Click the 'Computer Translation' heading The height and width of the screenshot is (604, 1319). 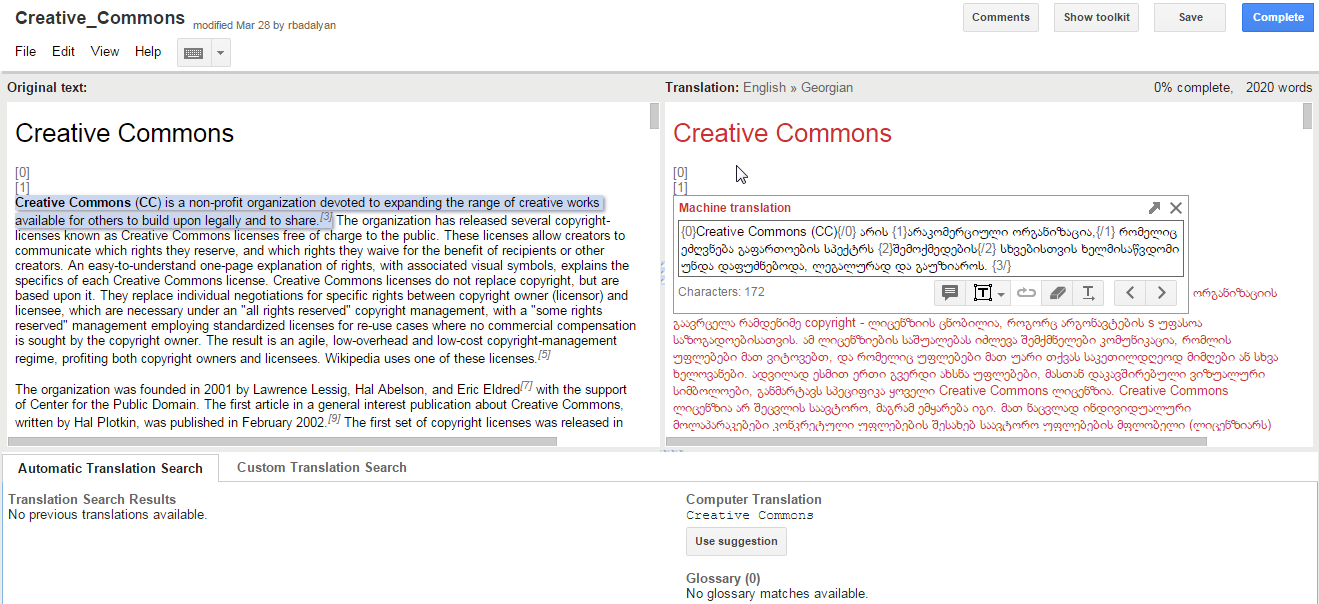click(x=754, y=499)
